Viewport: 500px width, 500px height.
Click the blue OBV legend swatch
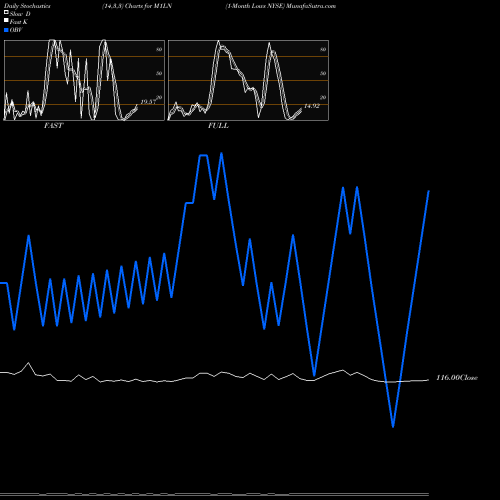point(6,30)
